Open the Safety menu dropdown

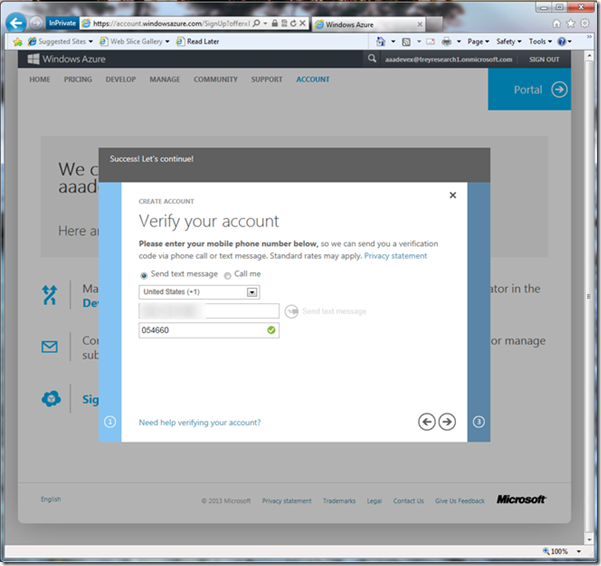click(509, 41)
